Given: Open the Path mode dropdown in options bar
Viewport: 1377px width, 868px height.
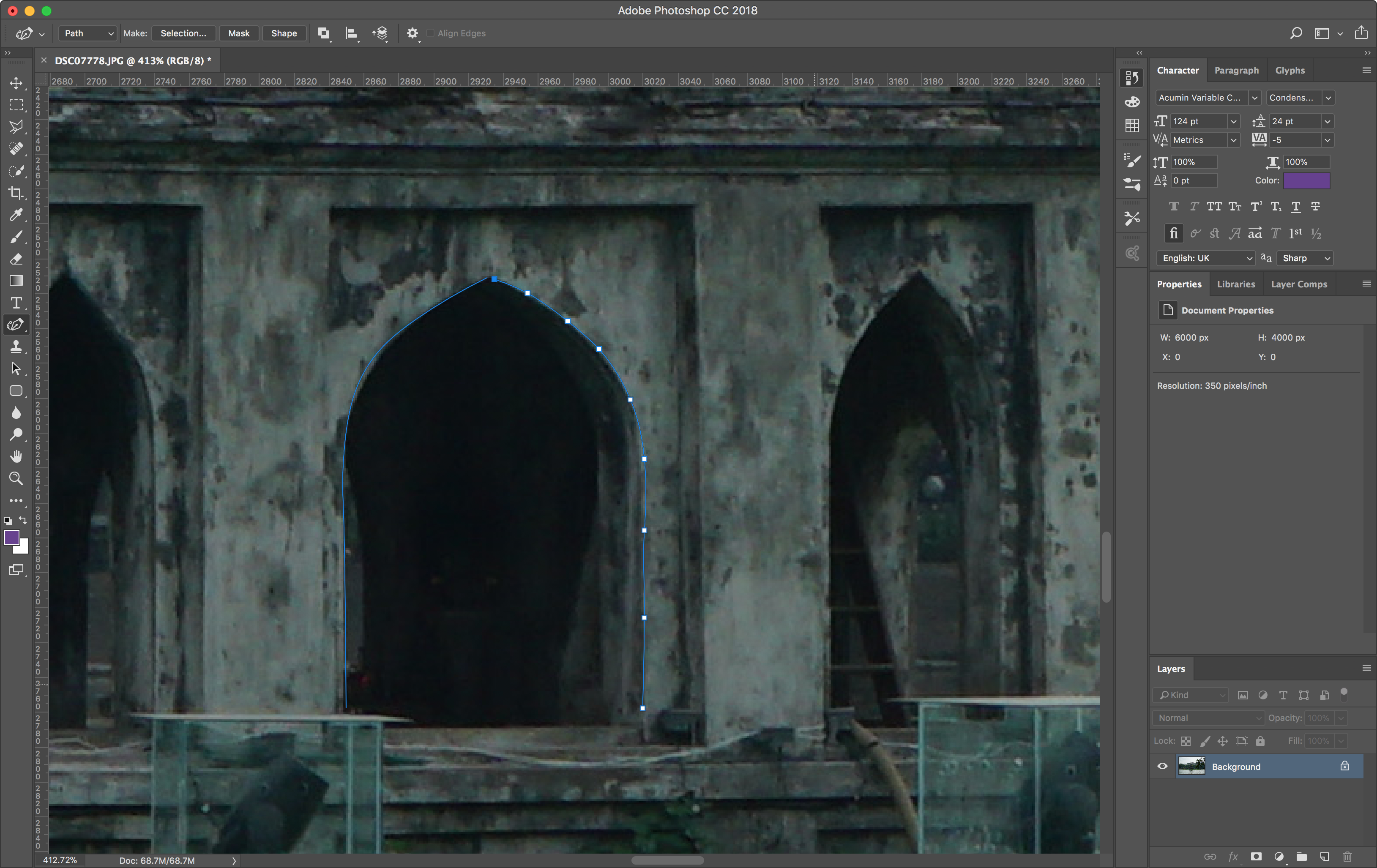Looking at the screenshot, I should (87, 33).
